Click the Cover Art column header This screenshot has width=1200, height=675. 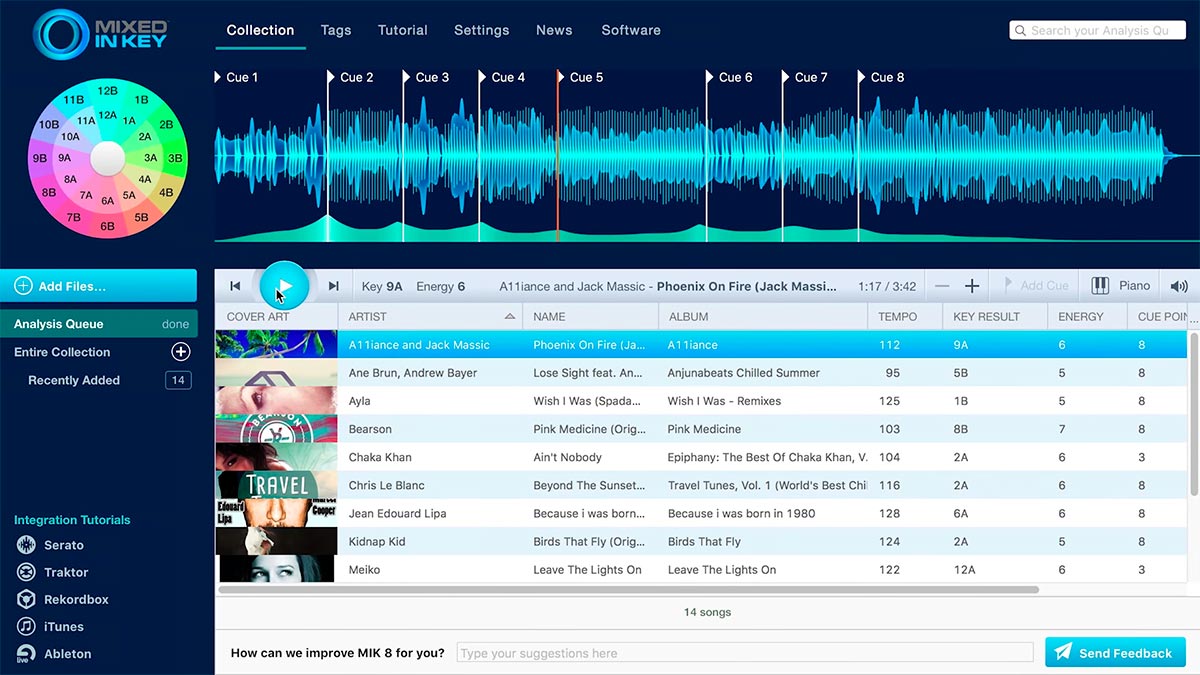(276, 316)
